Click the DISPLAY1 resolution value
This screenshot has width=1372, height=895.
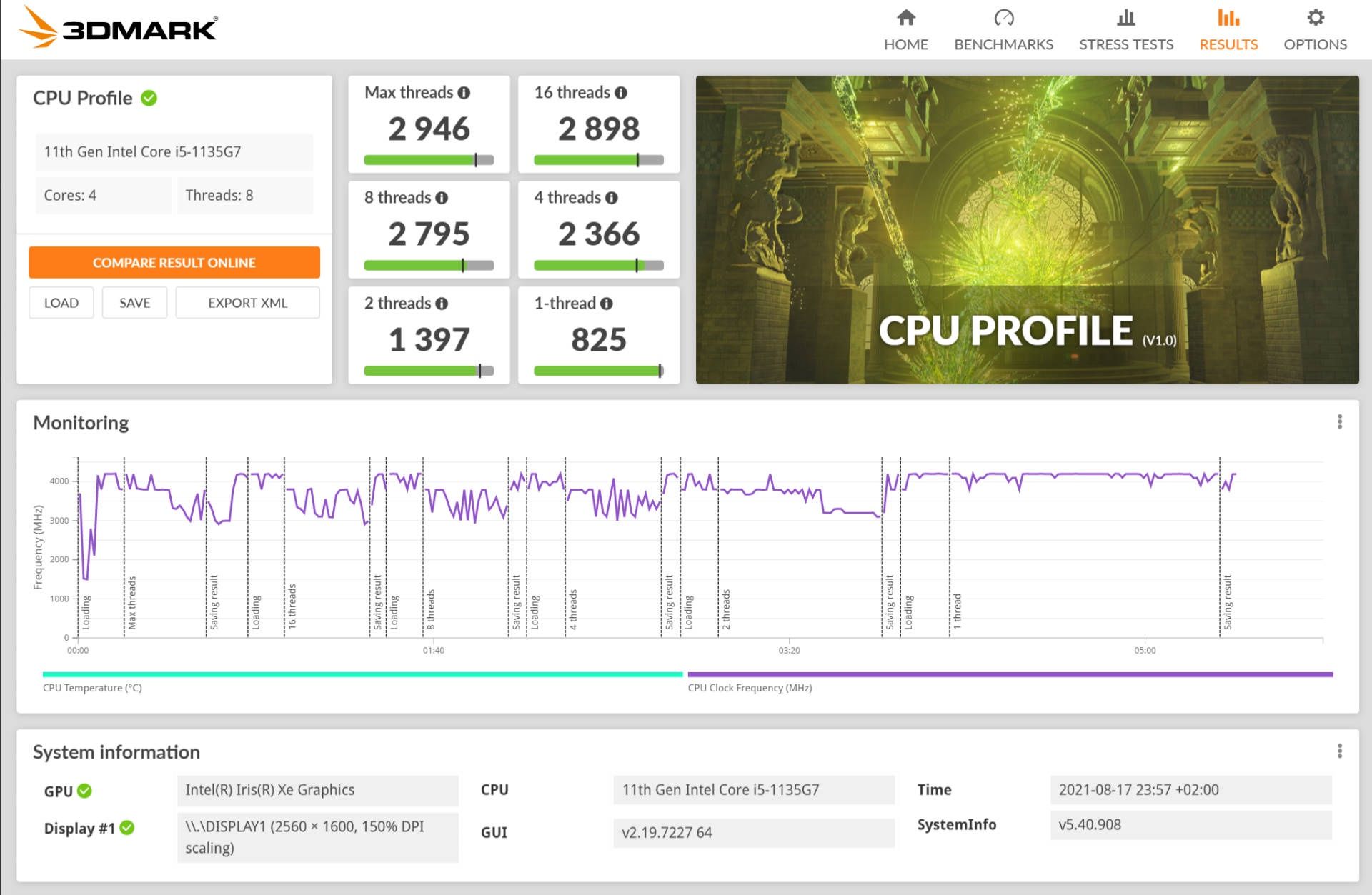coord(318,837)
